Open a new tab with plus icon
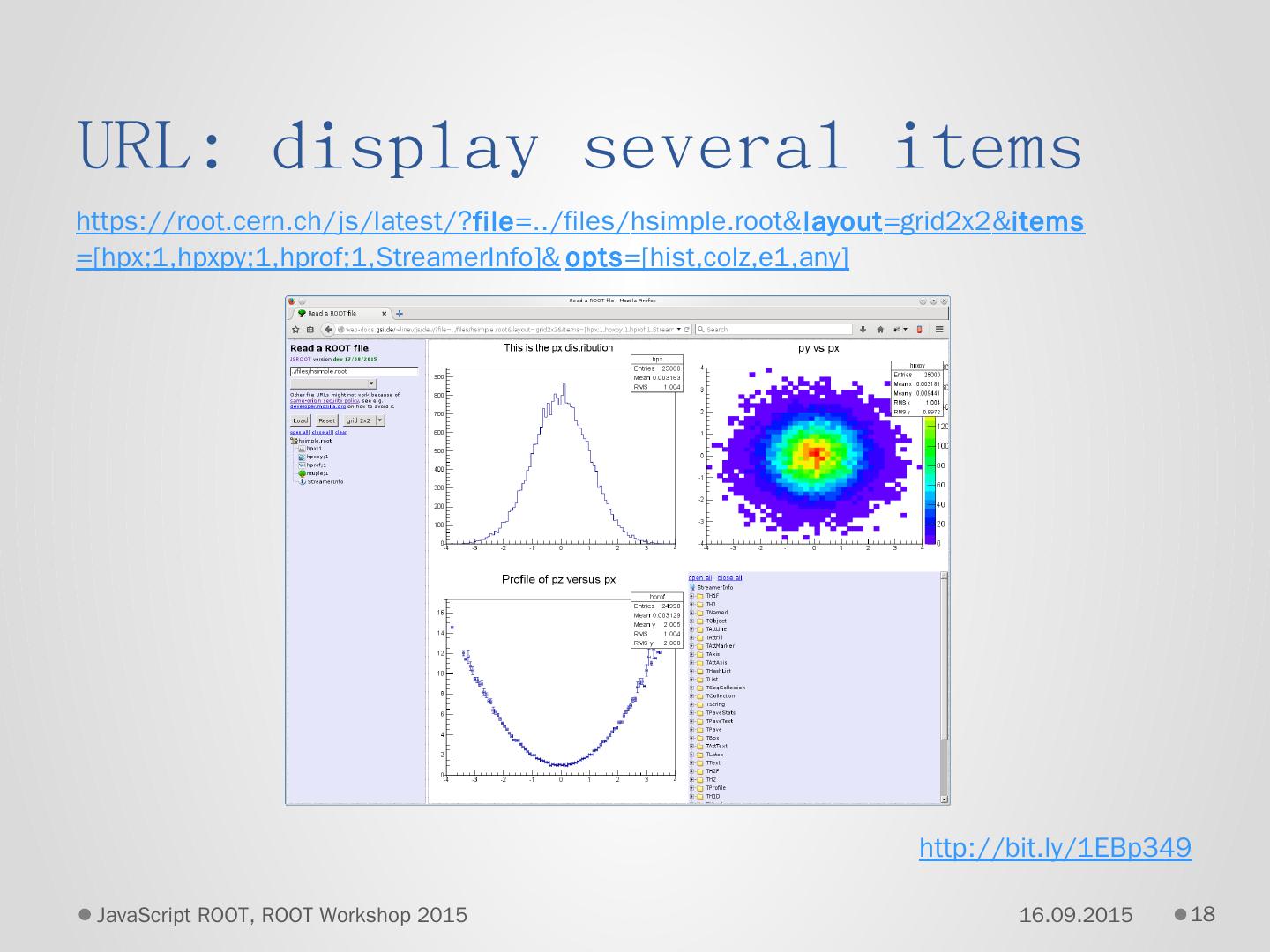 pyautogui.click(x=400, y=313)
